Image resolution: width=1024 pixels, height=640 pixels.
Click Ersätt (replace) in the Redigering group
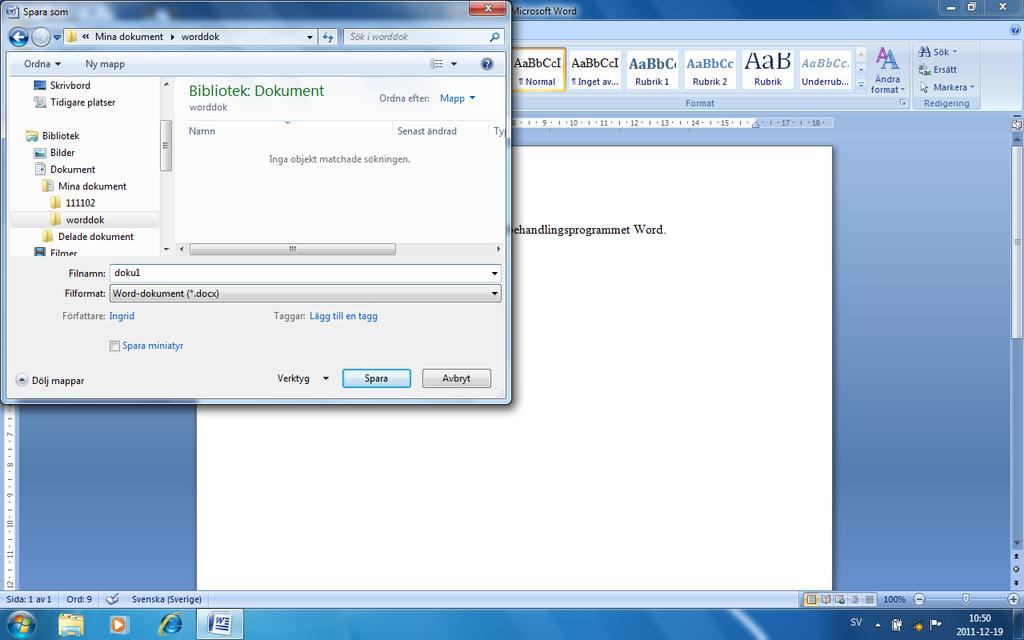pyautogui.click(x=938, y=69)
